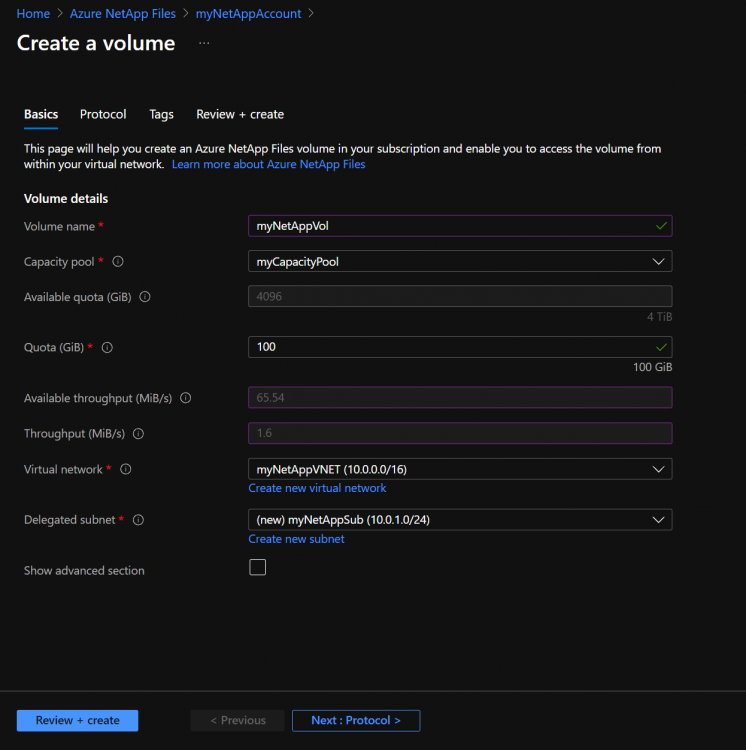Navigate to Home breadcrumb
The width and height of the screenshot is (746, 750).
33,14
